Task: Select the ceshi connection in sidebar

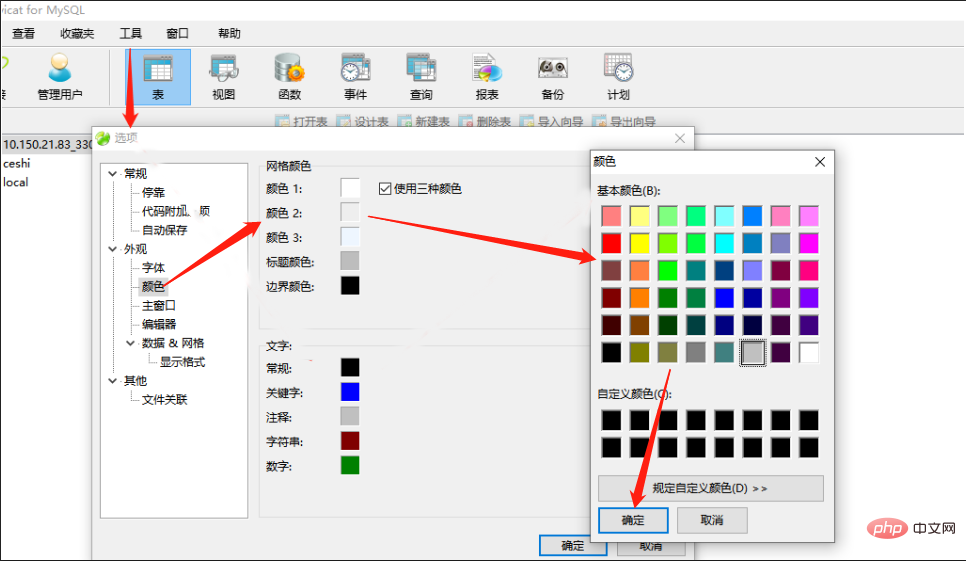Action: pos(17,164)
